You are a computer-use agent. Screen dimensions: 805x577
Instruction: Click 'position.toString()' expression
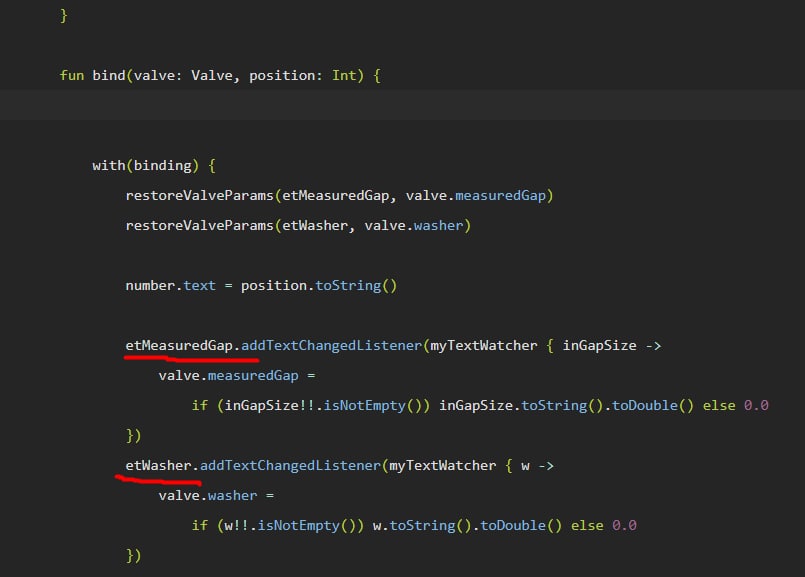click(x=319, y=285)
